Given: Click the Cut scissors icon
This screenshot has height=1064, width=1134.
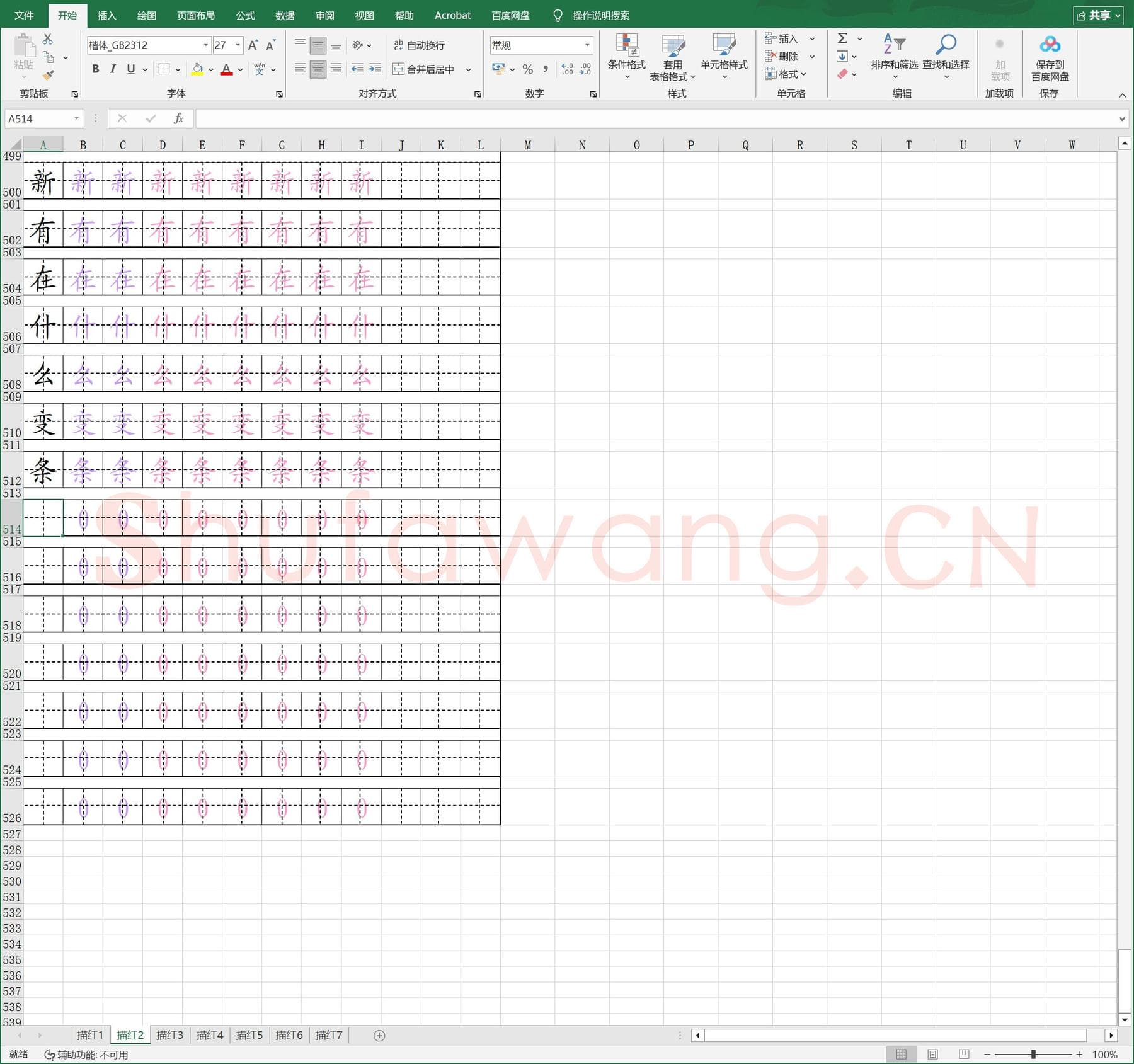Looking at the screenshot, I should [48, 39].
